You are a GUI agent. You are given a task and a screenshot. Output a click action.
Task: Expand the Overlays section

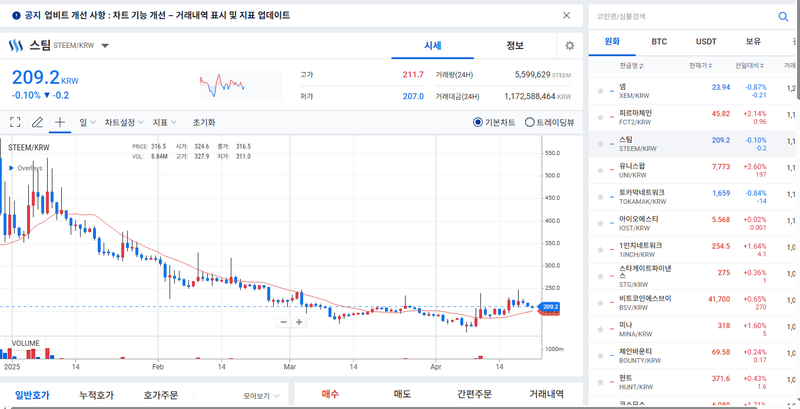pyautogui.click(x=12, y=168)
